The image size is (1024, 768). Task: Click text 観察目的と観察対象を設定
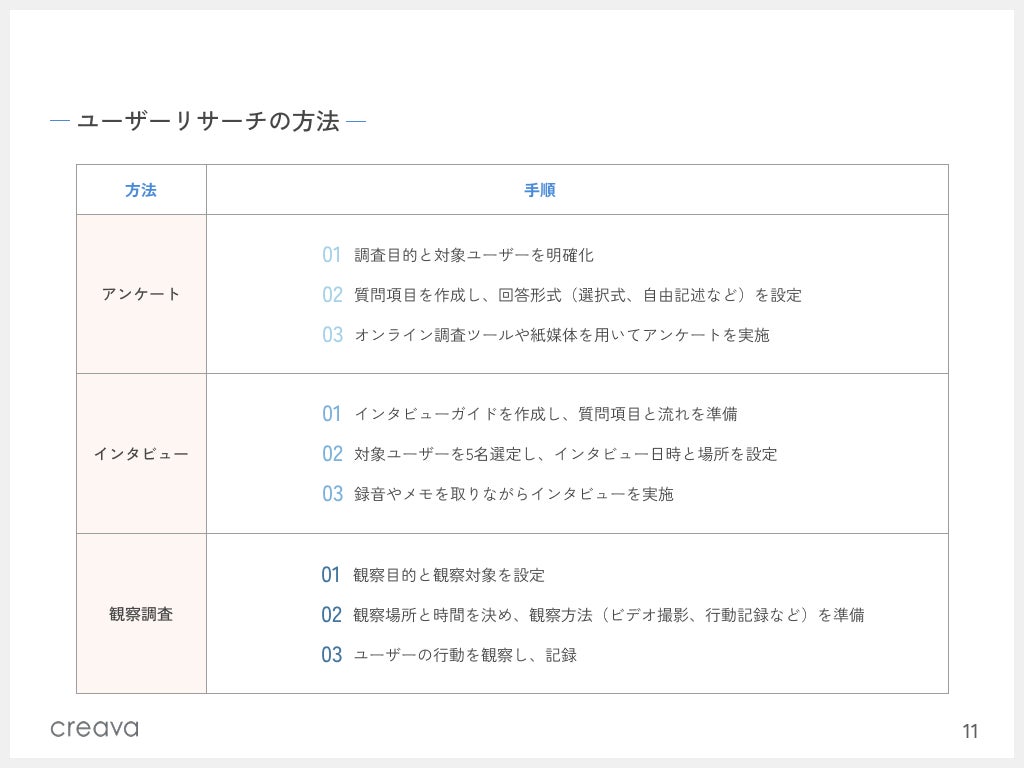coord(449,575)
